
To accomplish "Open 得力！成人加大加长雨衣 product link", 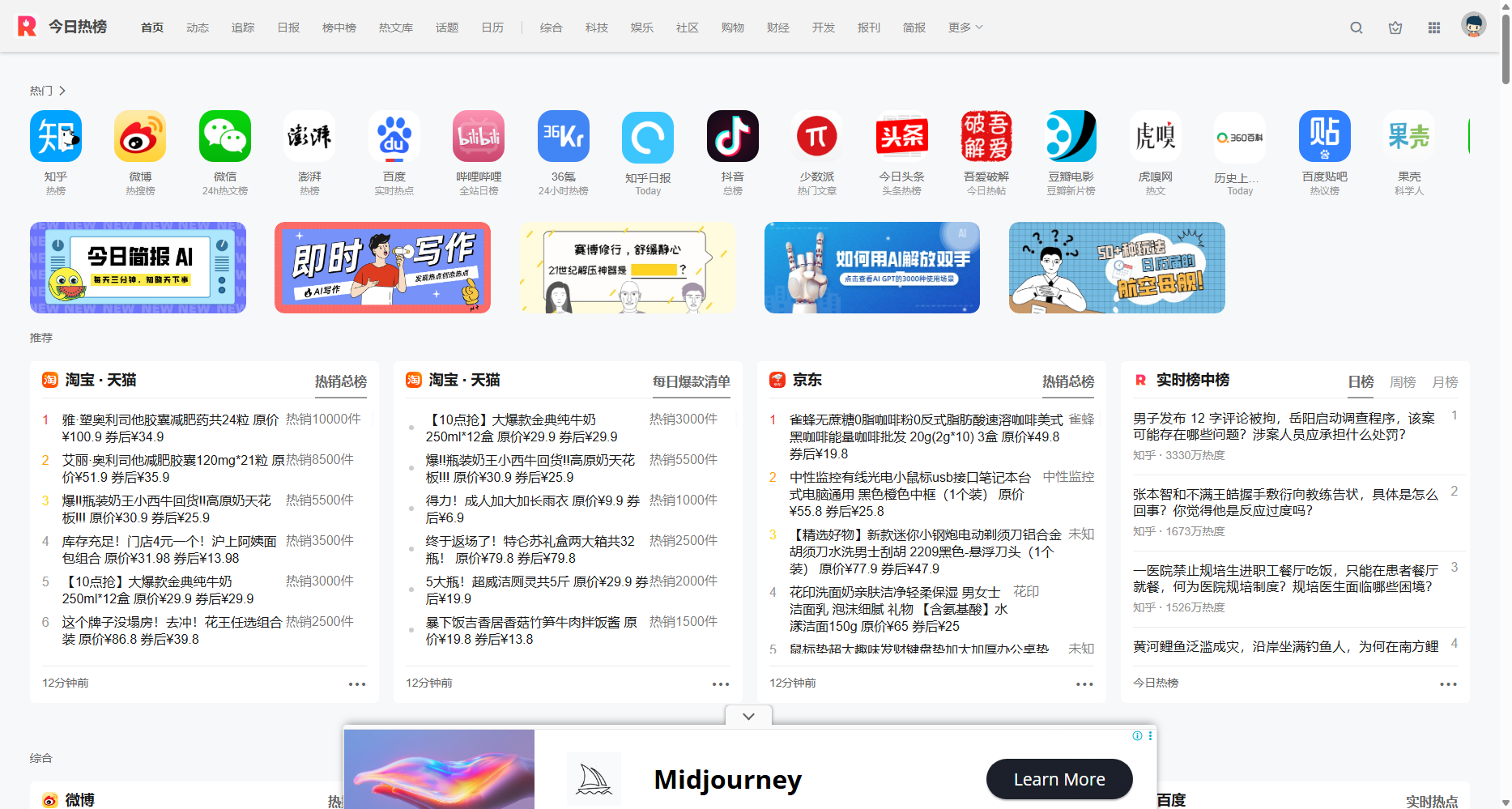I will pyautogui.click(x=533, y=509).
